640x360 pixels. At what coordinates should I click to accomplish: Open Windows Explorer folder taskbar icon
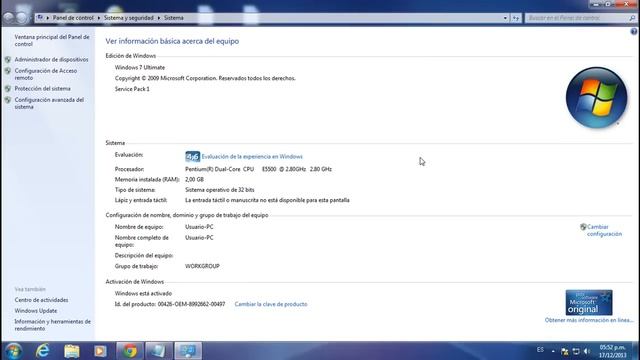[x=71, y=351]
